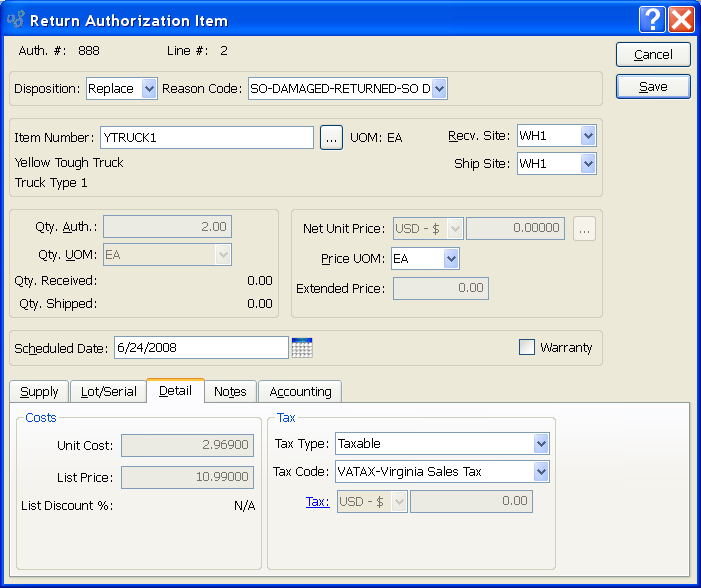701x588 pixels.
Task: Close the Return Authorization Item window
Action: point(681,19)
